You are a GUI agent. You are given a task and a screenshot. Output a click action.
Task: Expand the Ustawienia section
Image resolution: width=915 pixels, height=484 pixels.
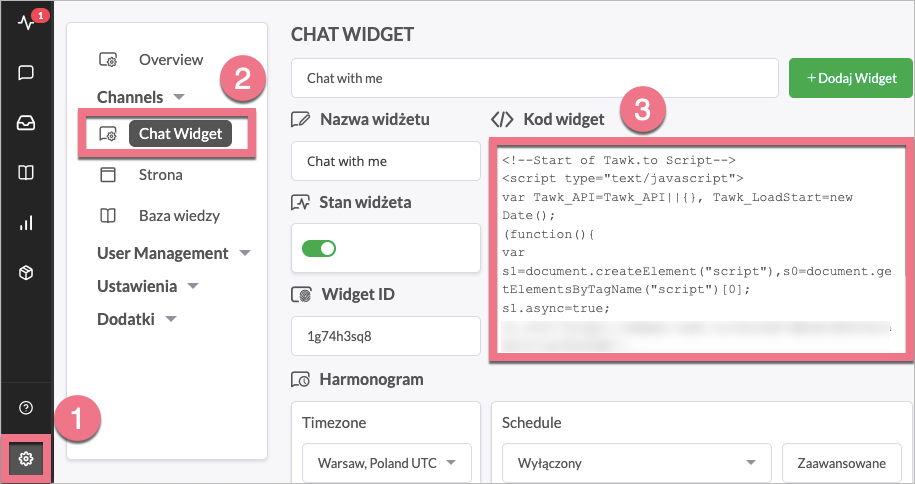[149, 286]
